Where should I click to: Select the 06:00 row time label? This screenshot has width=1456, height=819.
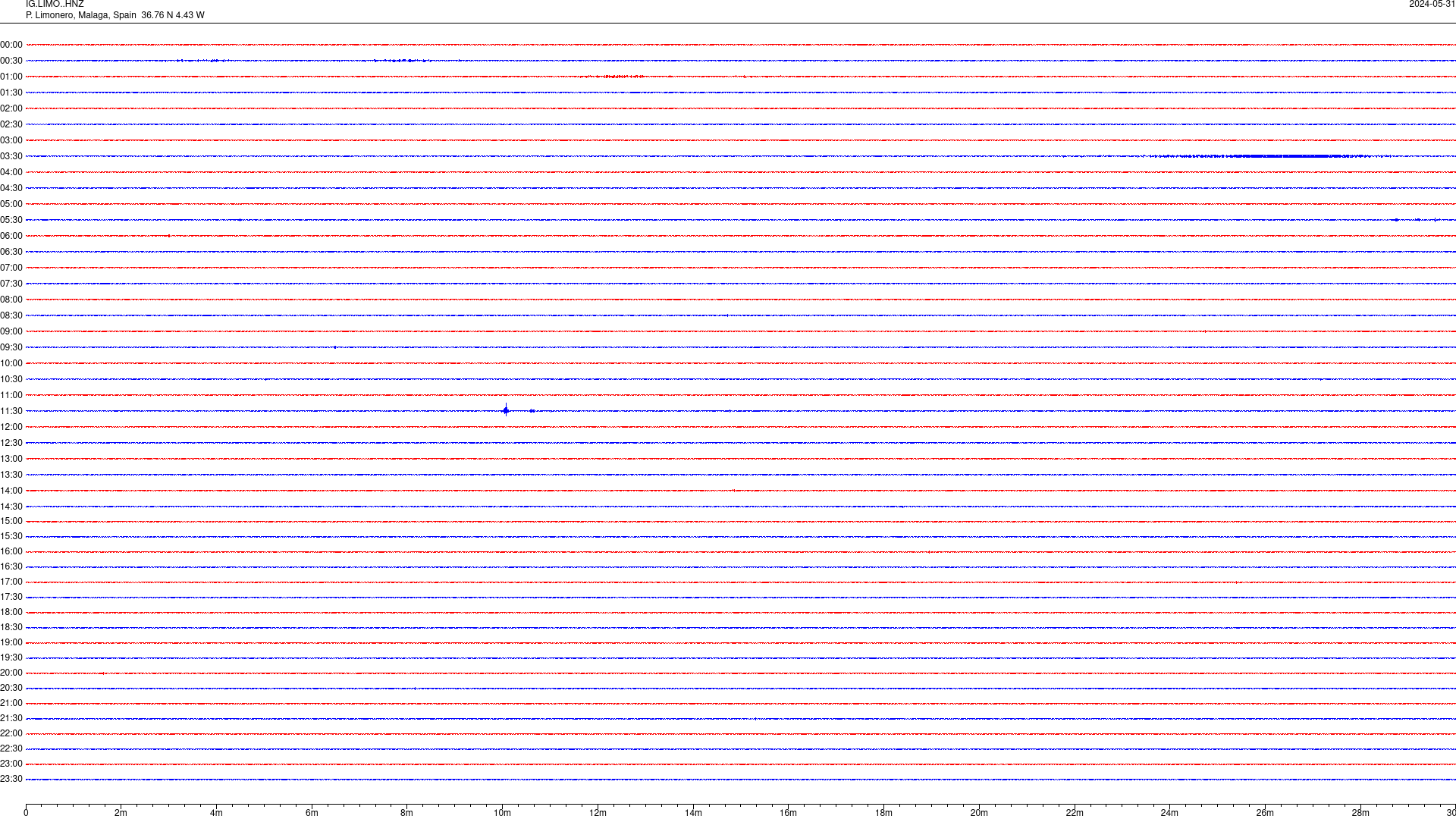pos(11,236)
